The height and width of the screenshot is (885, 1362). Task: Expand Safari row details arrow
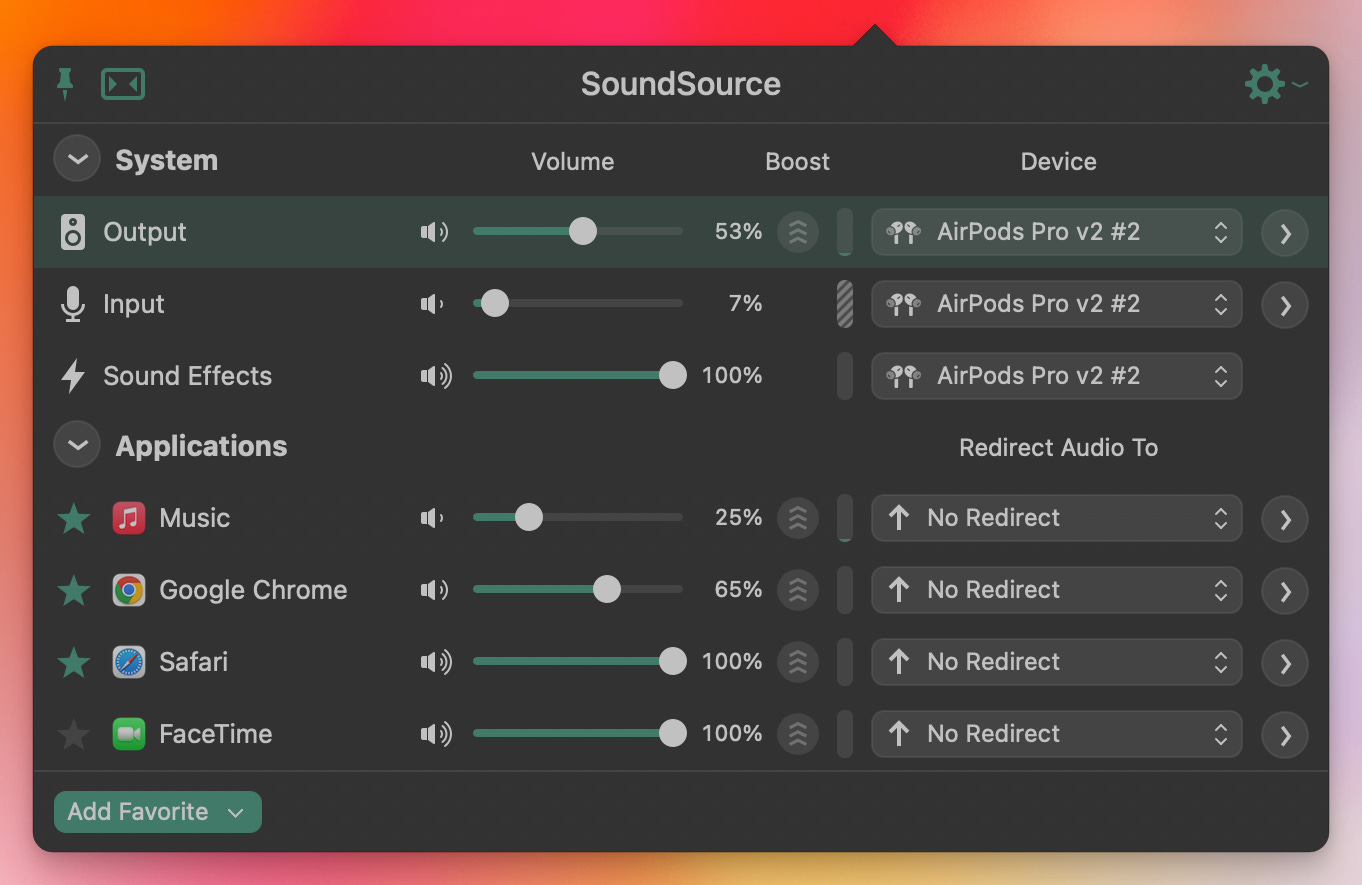click(x=1285, y=664)
